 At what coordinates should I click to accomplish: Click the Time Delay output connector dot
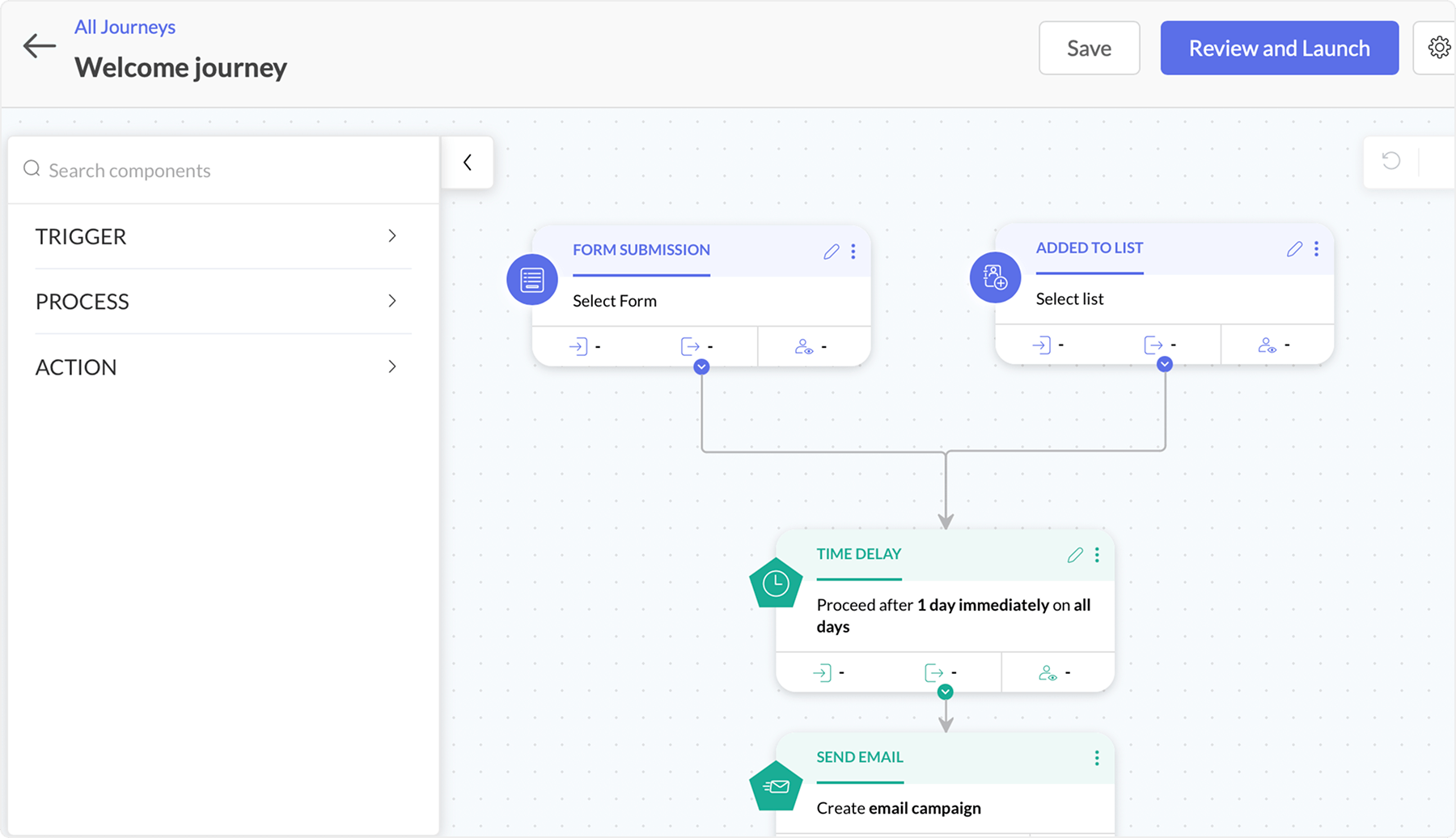coord(945,692)
